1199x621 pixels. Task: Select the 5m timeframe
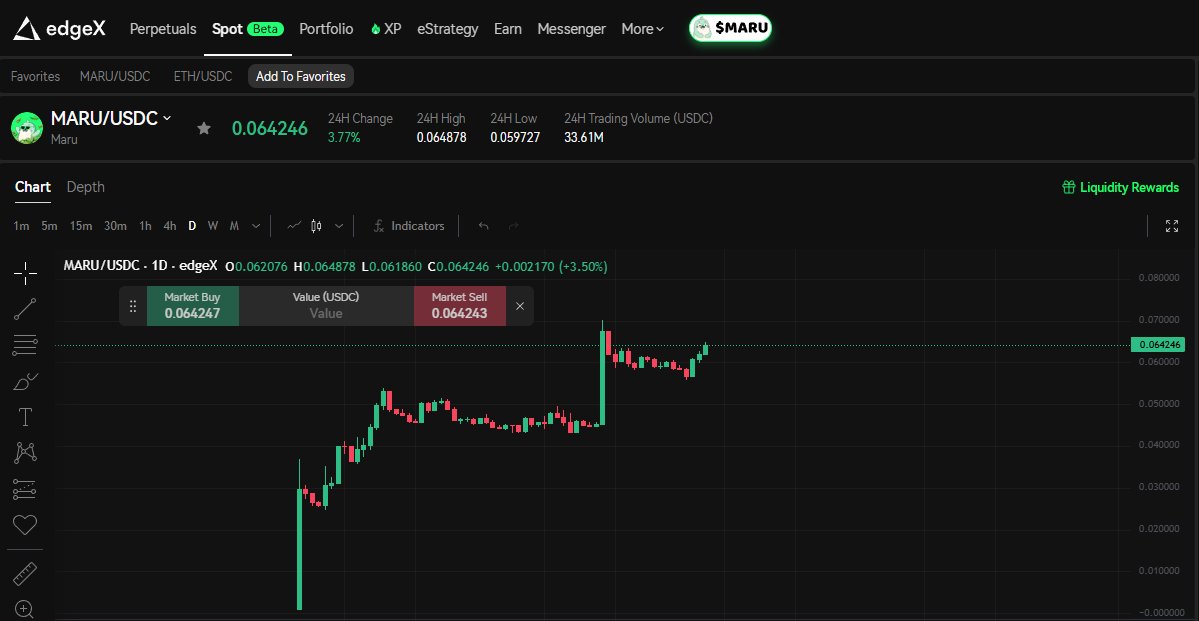(49, 226)
